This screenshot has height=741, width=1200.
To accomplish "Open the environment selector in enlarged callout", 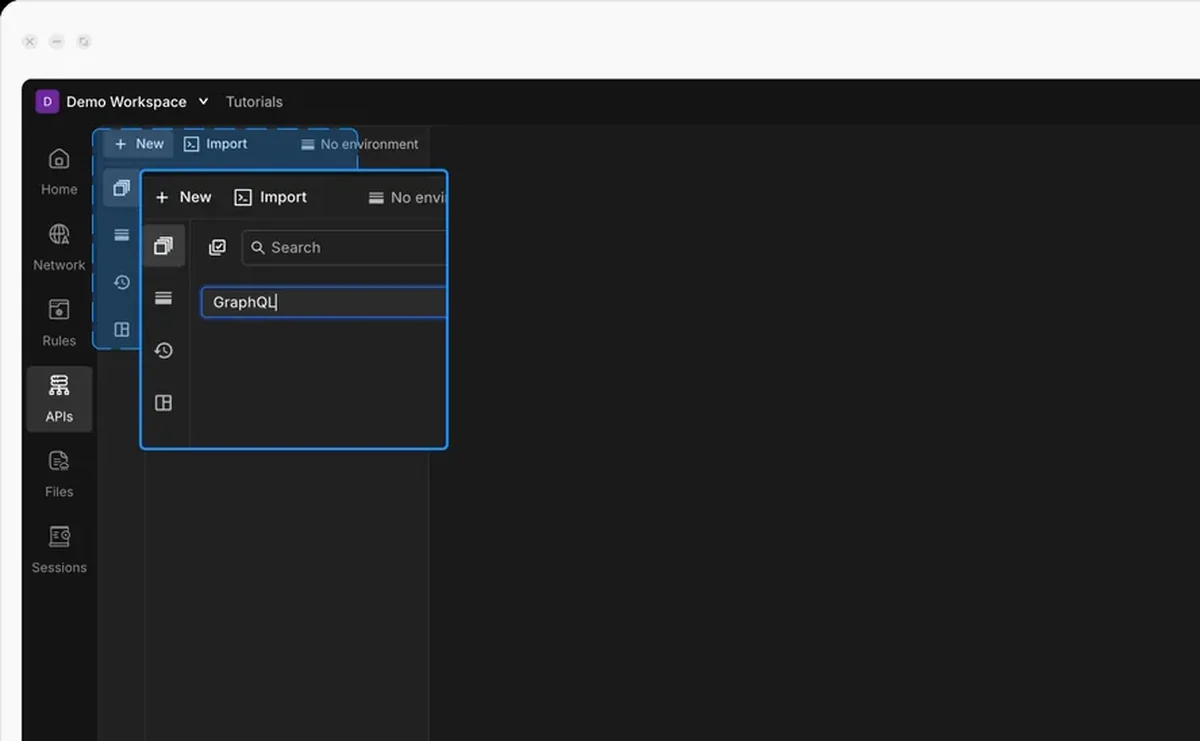I will tap(407, 197).
